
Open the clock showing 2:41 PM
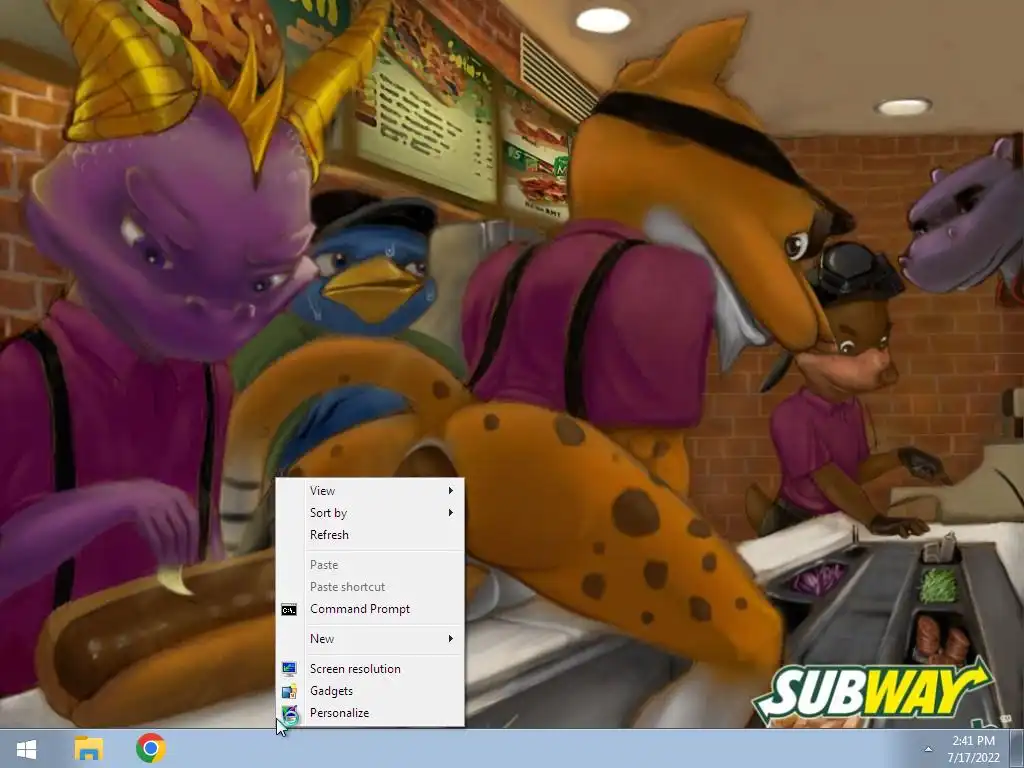point(973,749)
